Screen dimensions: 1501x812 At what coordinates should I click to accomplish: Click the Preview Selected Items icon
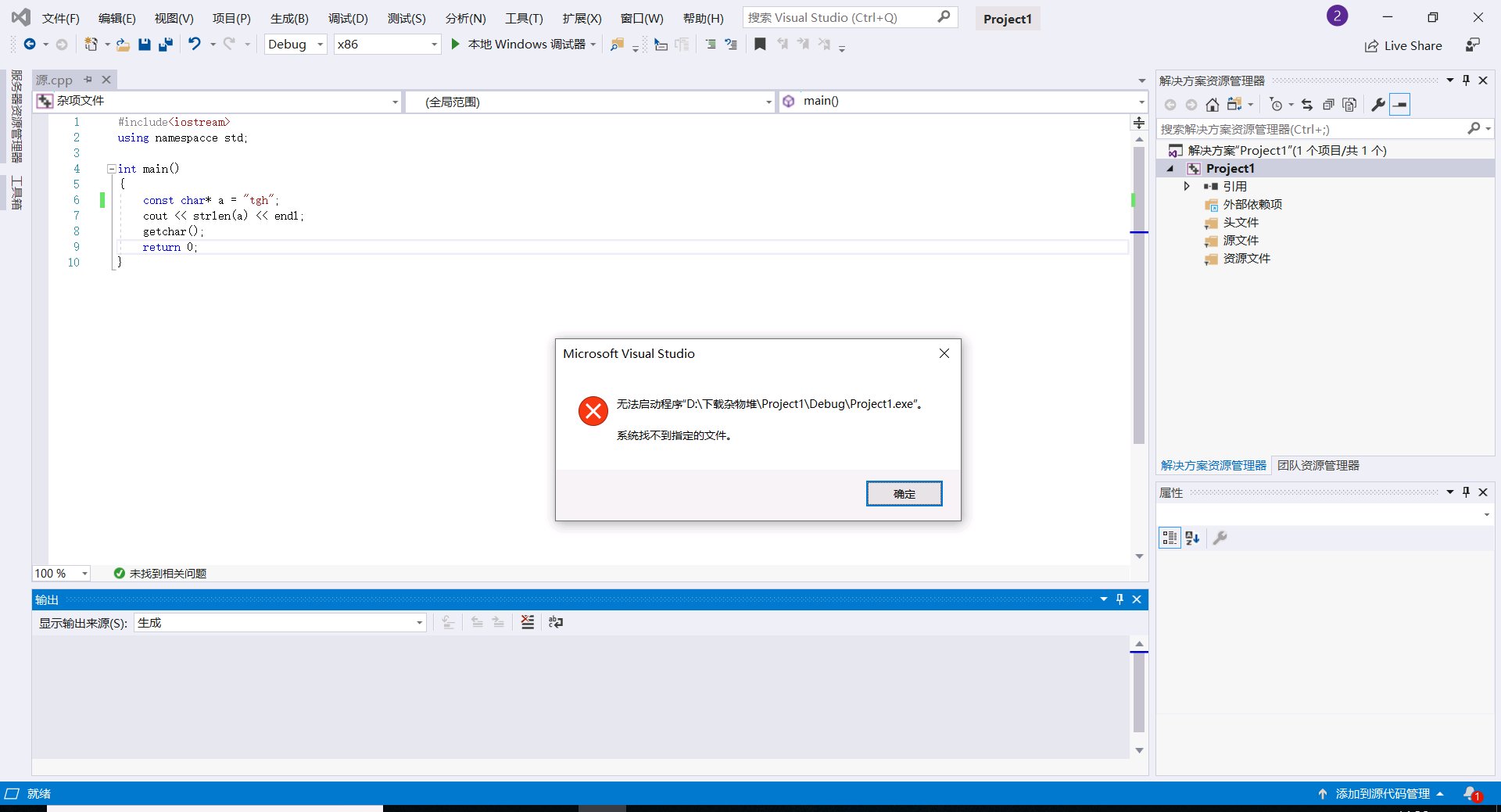(x=1400, y=105)
